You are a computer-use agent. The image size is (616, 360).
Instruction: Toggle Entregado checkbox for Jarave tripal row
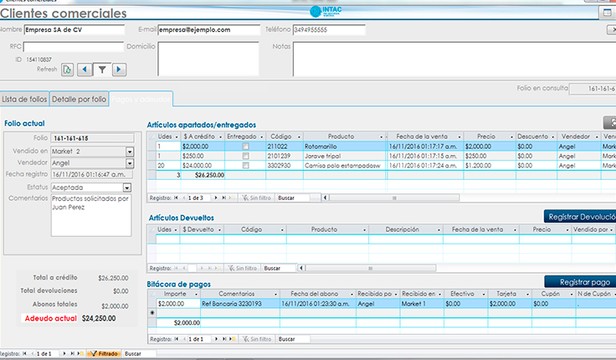(246, 156)
